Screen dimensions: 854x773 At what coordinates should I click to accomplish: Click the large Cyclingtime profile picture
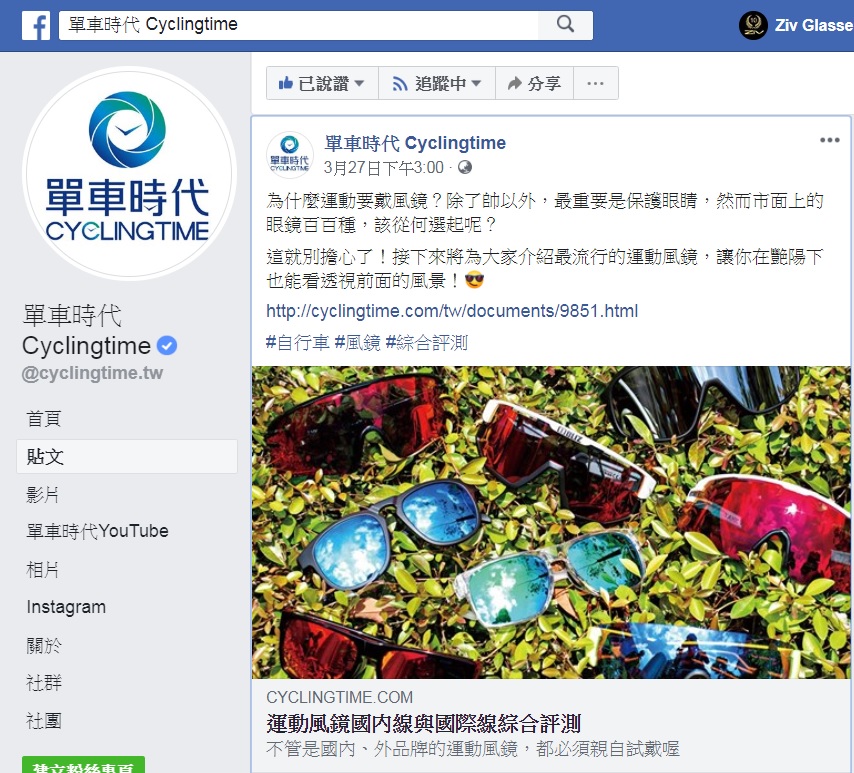(129, 173)
